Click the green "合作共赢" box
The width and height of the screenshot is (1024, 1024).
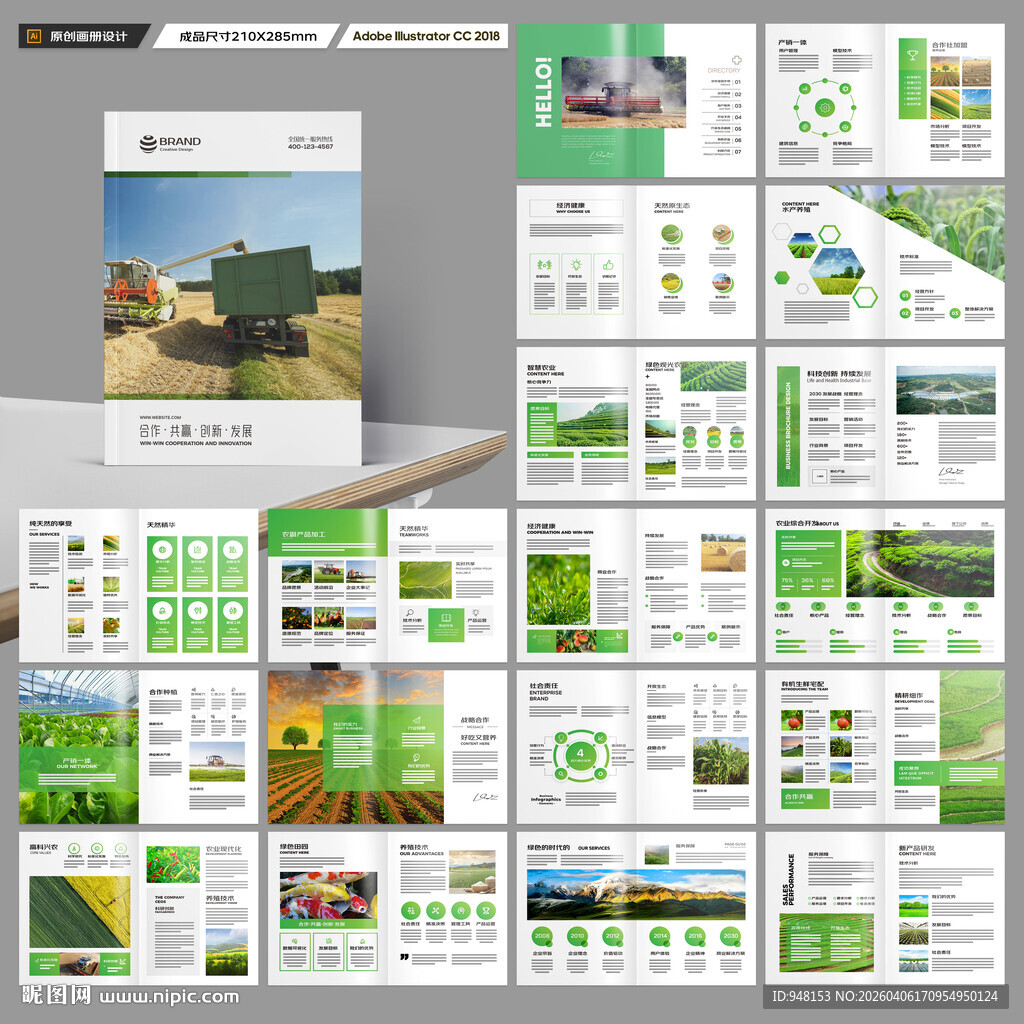click(806, 798)
